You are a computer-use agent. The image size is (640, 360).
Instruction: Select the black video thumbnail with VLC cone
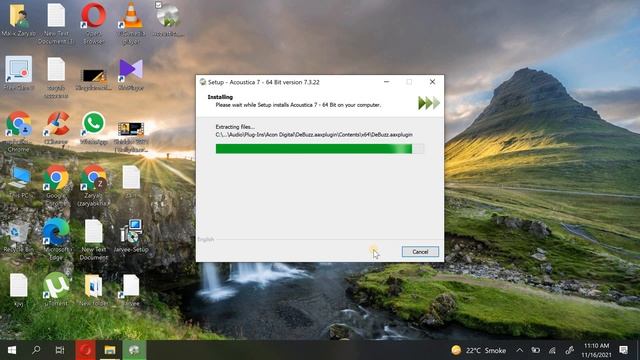(x=93, y=78)
